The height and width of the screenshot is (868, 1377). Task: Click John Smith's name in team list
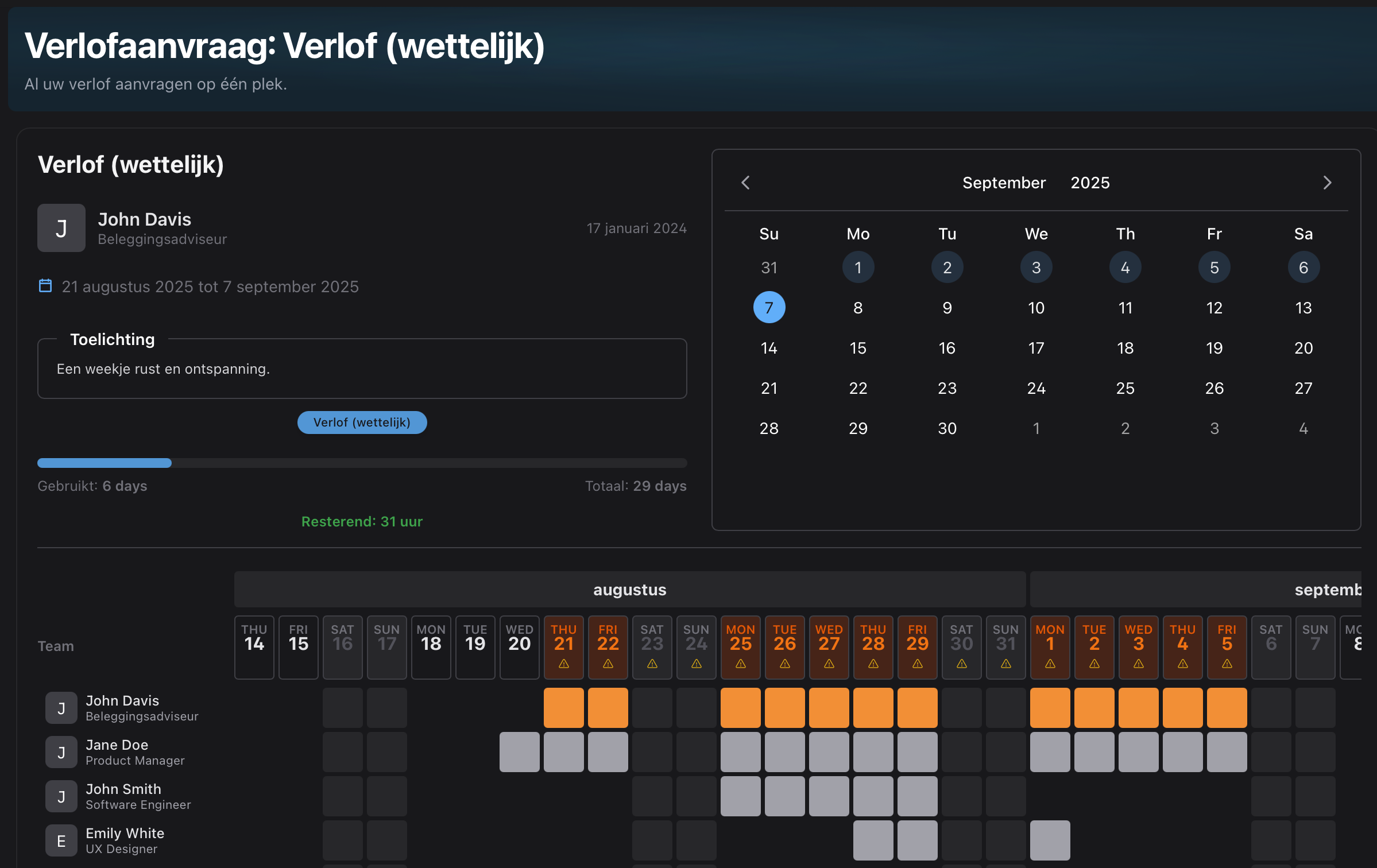pos(123,789)
